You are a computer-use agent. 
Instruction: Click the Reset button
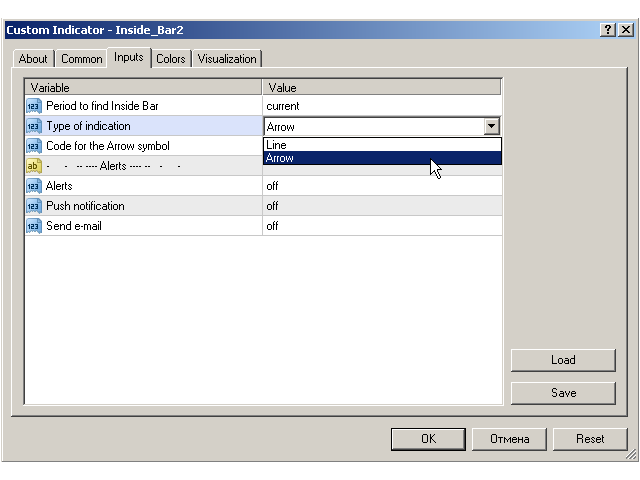pyautogui.click(x=590, y=439)
